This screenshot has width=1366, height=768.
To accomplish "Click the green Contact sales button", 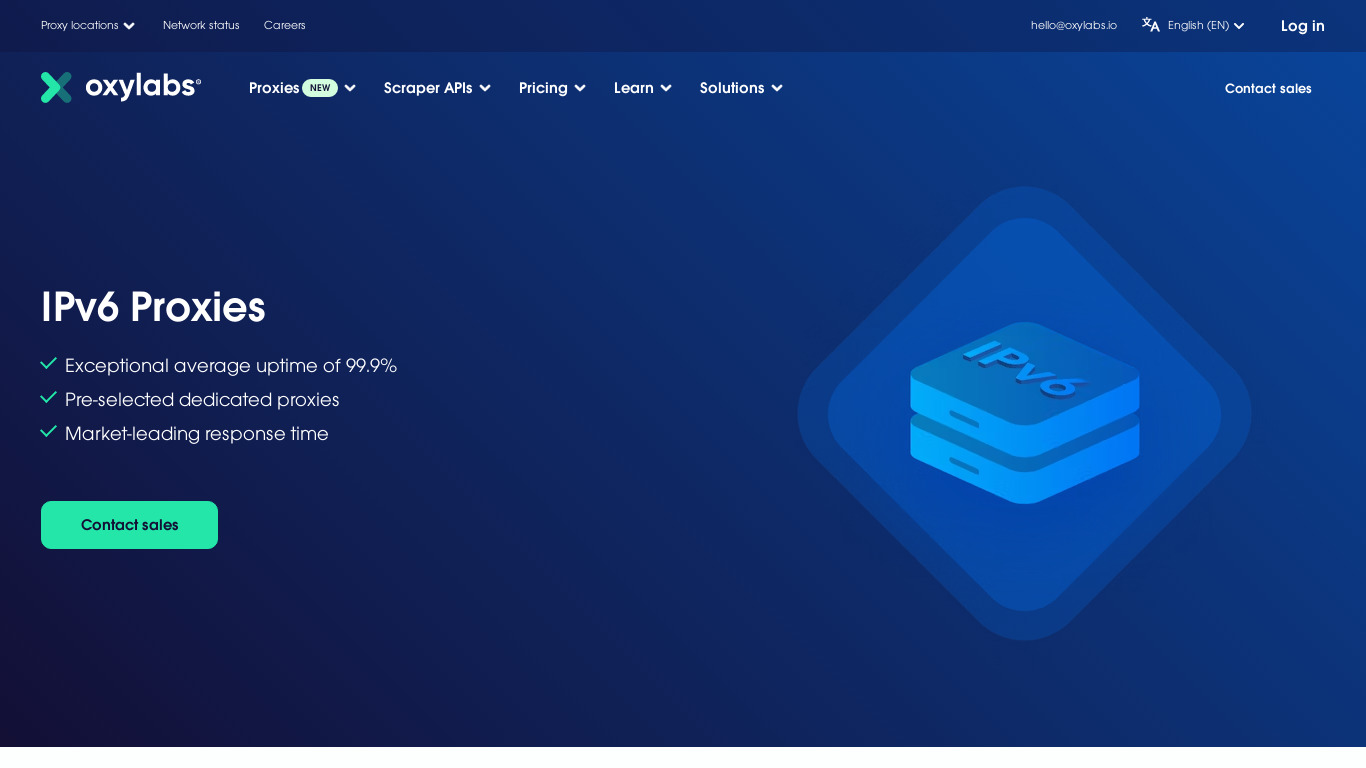I will (x=129, y=525).
